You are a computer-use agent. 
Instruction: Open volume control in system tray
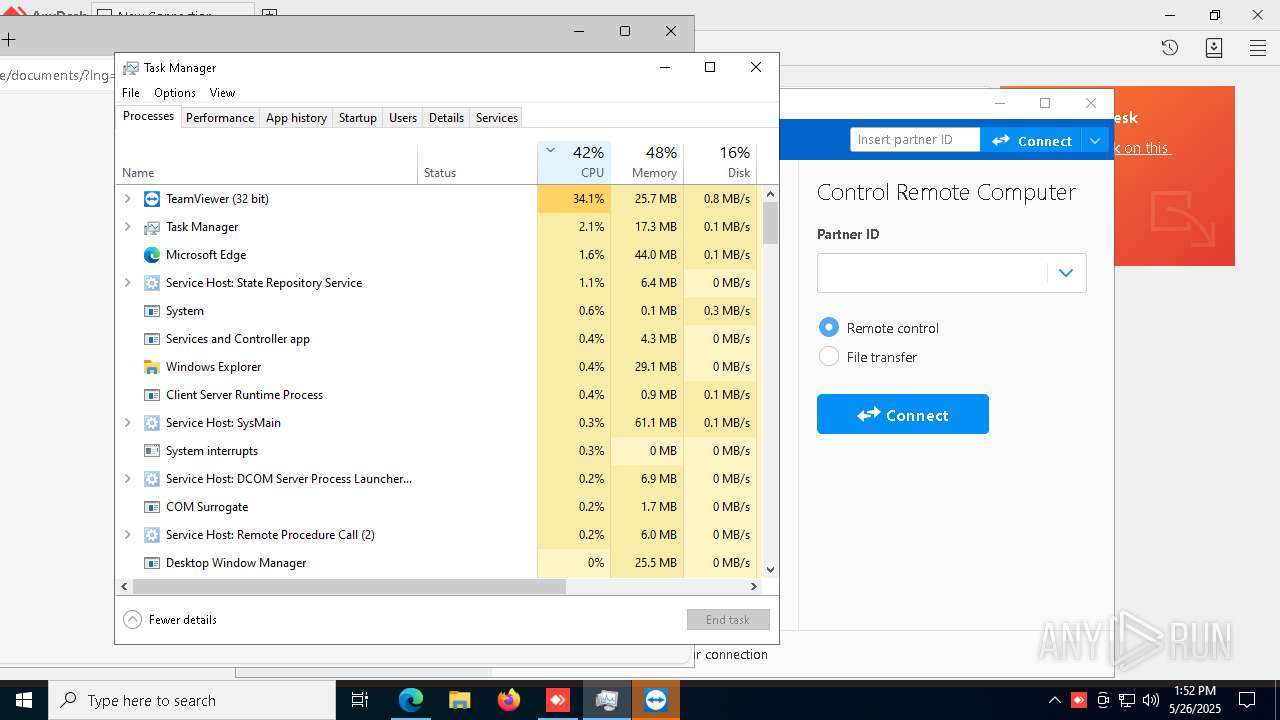[x=1151, y=700]
